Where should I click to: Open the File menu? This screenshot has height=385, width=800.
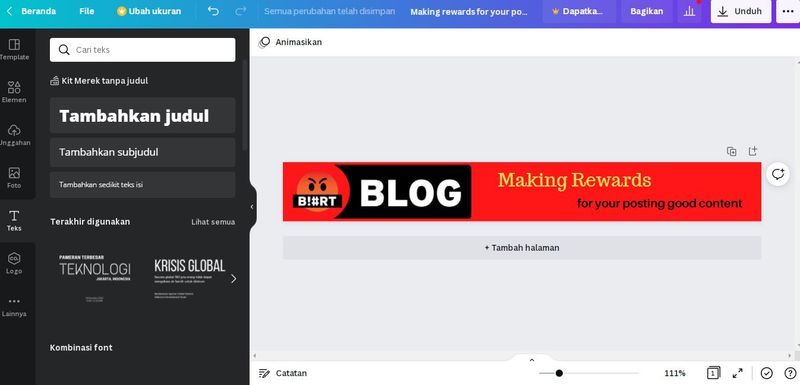tap(87, 11)
